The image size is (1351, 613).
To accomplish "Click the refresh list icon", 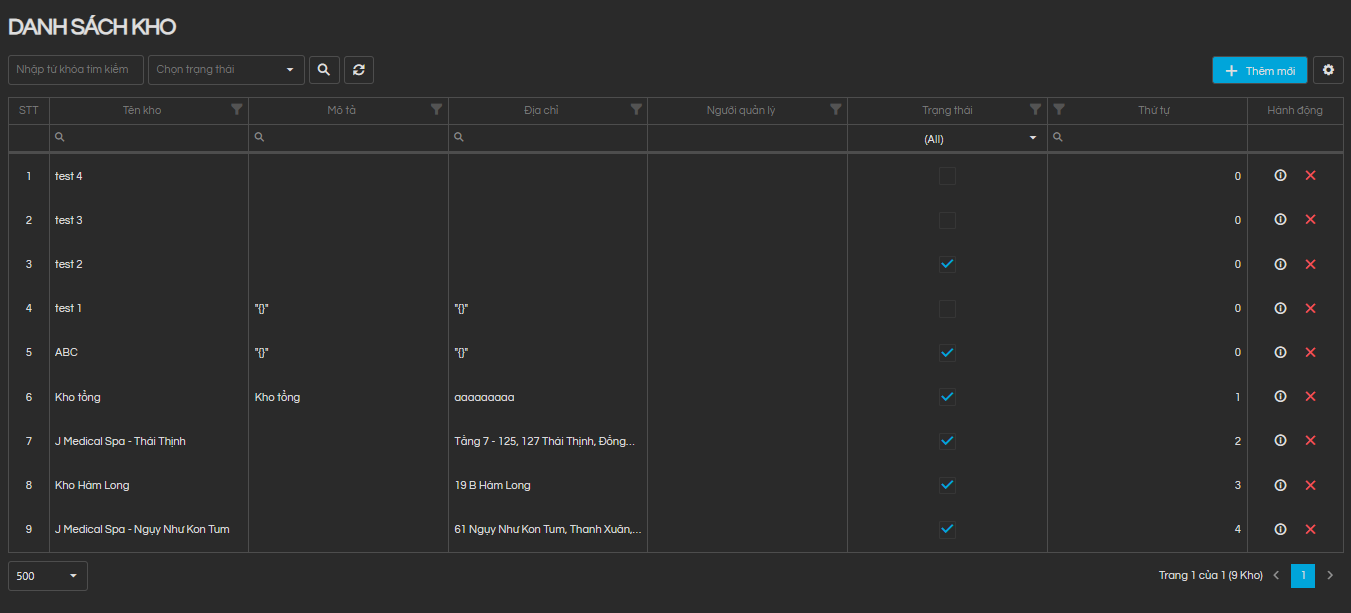I will pos(358,70).
